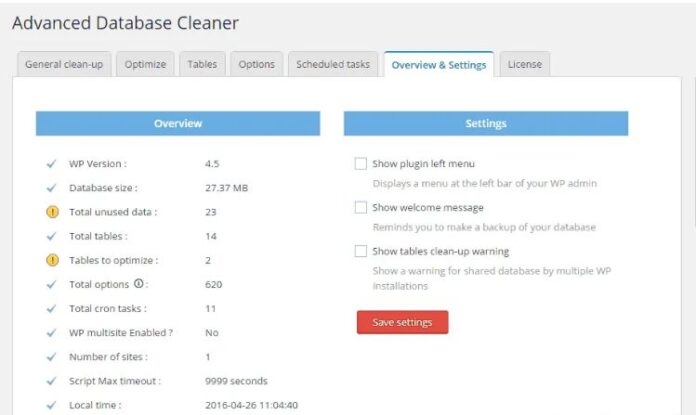Click the 9999 seconds timeout value

point(236,381)
